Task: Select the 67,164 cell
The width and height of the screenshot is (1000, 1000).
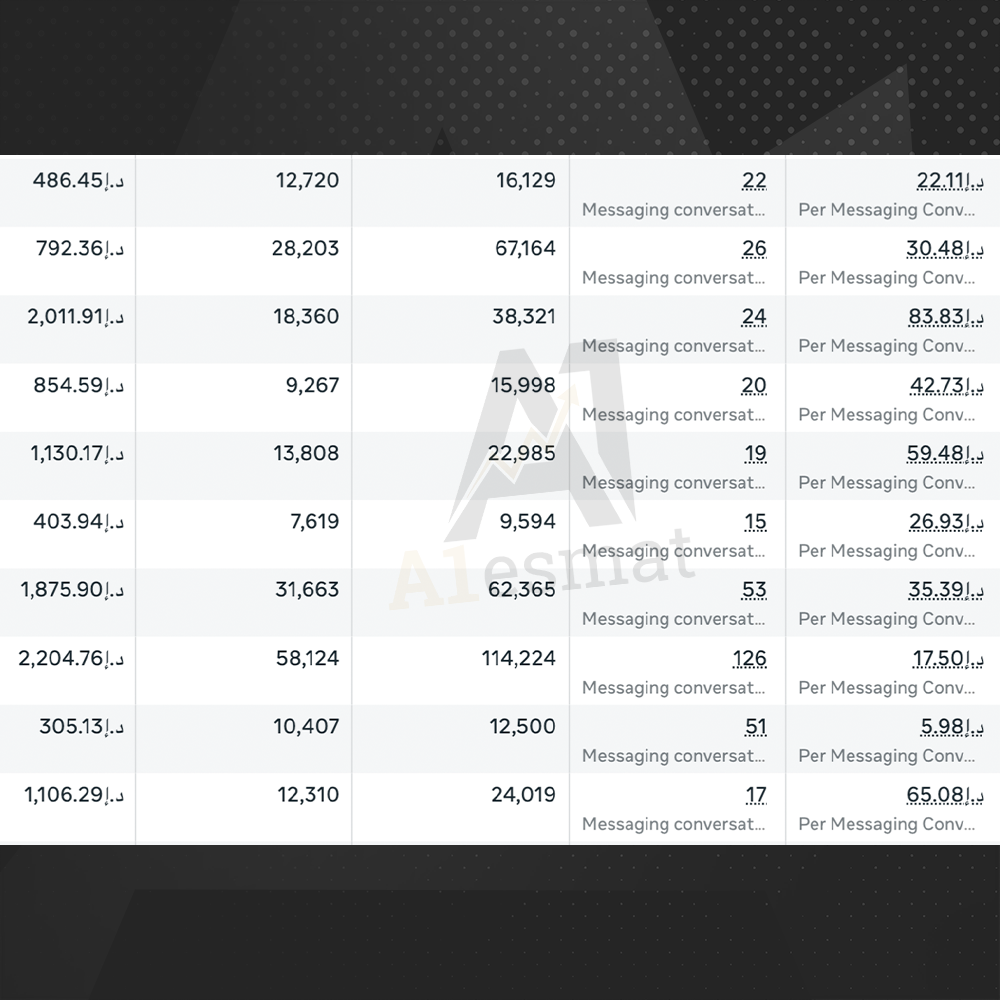Action: click(524, 249)
